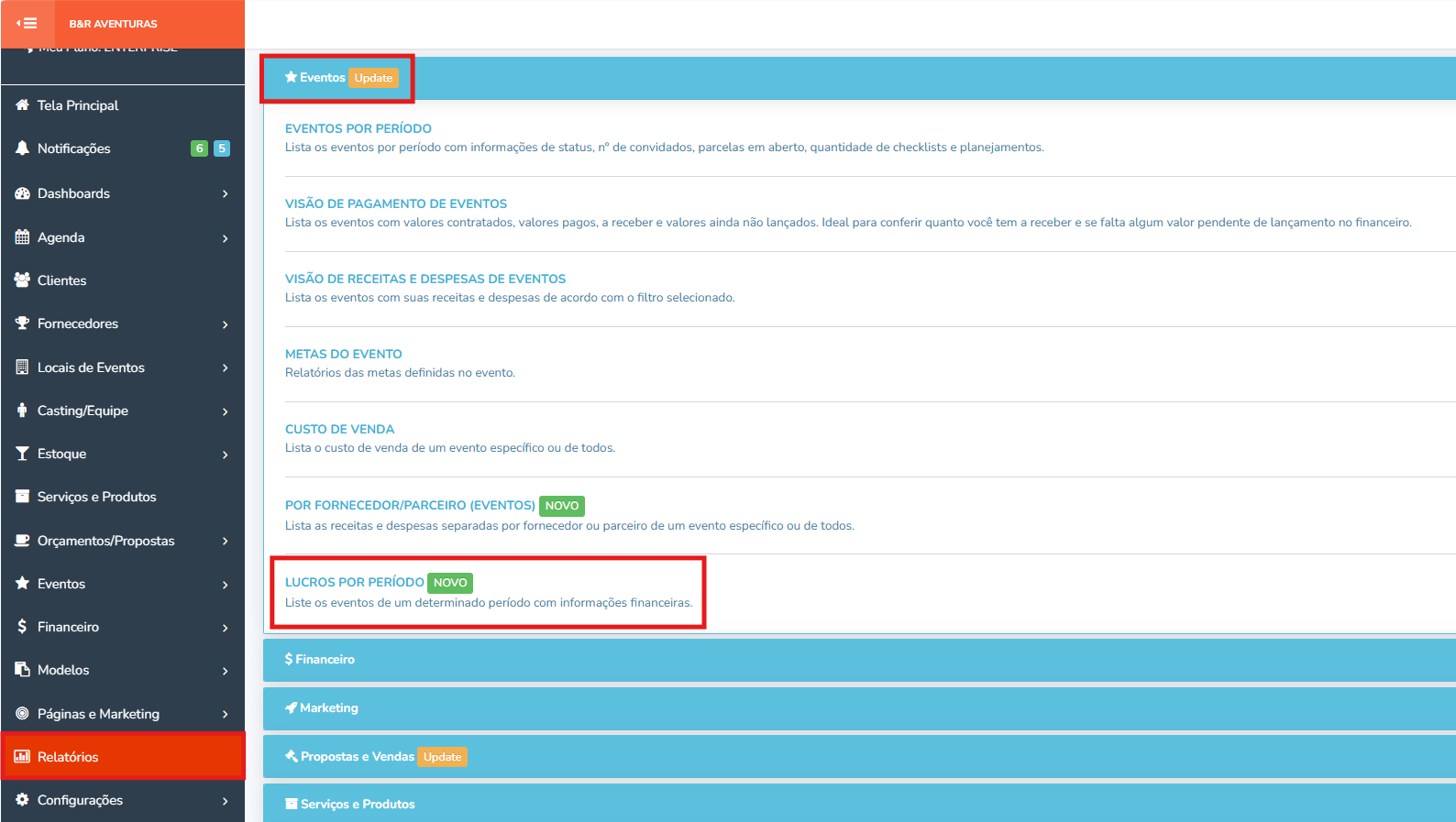Click the trophy icon beside Fornecedores
The width and height of the screenshot is (1456, 822).
[22, 323]
